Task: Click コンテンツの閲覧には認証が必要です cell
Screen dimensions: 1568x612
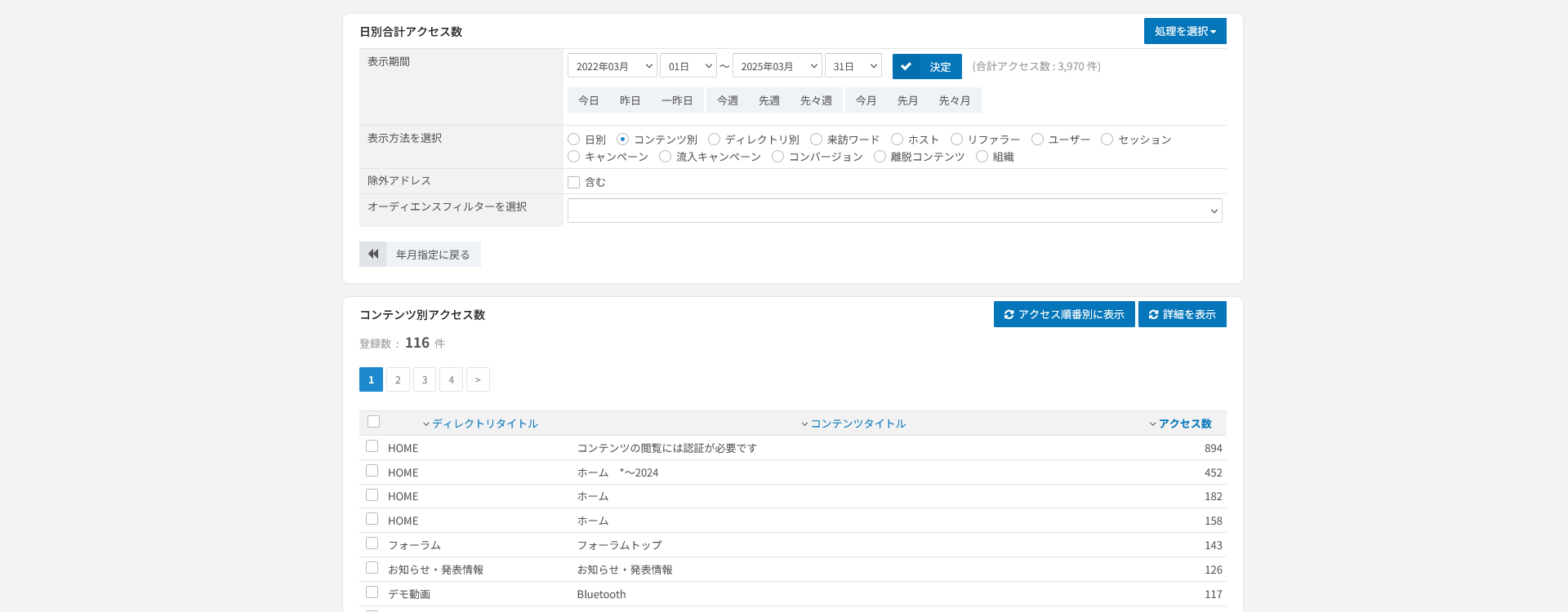Action: [667, 449]
